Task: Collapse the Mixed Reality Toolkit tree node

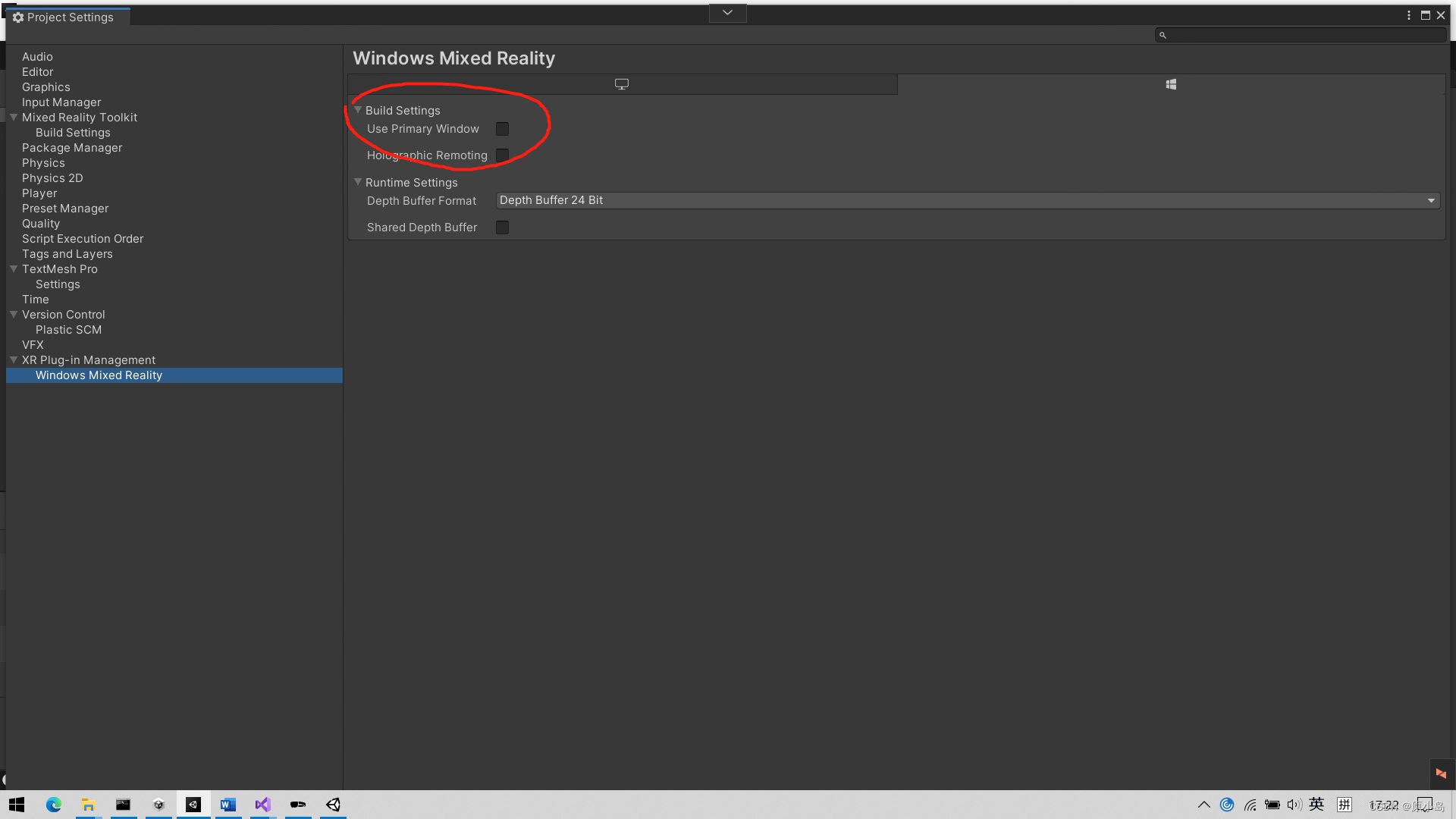Action: 14,118
